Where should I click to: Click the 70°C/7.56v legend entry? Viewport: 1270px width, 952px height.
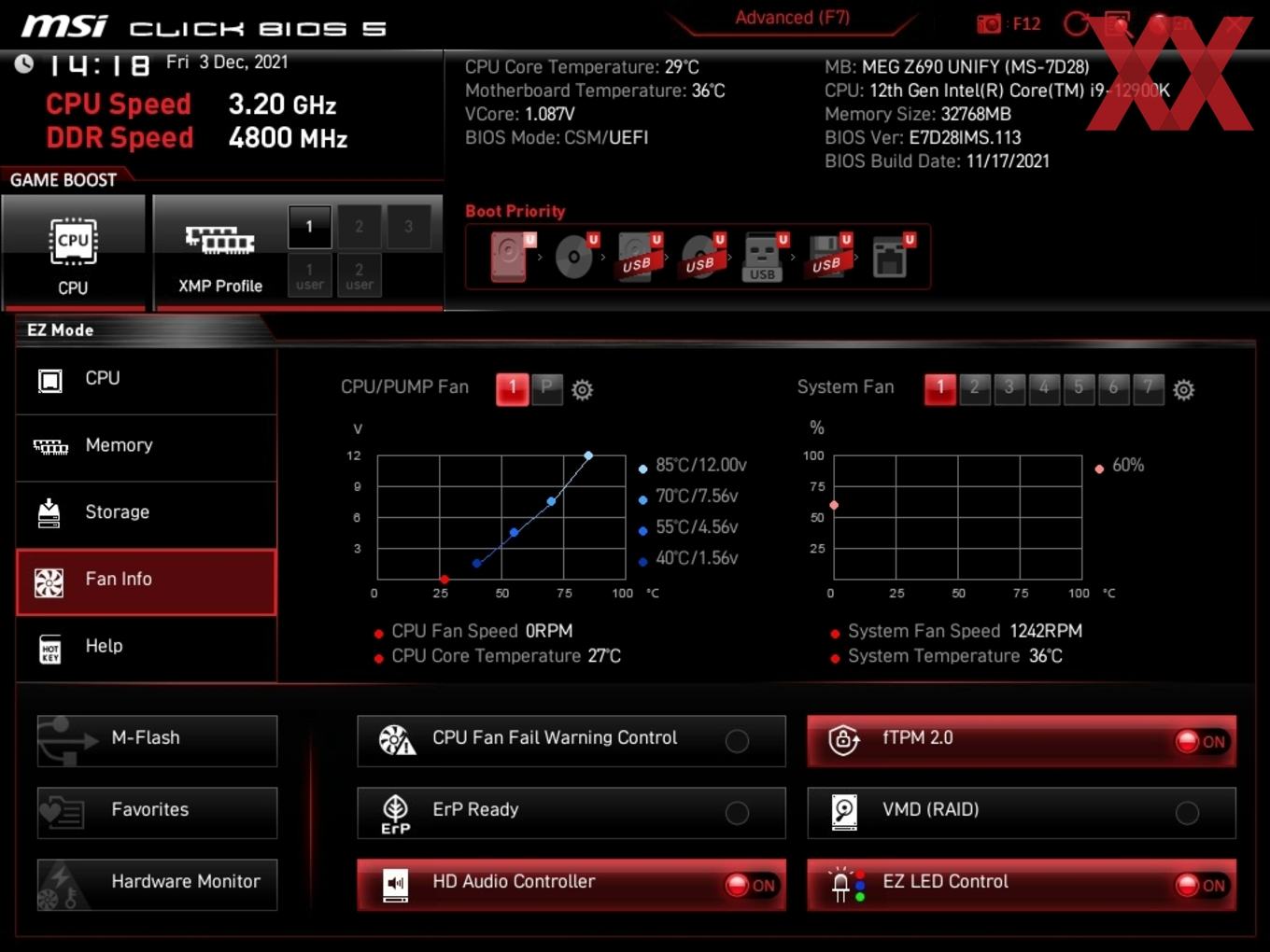tap(688, 496)
